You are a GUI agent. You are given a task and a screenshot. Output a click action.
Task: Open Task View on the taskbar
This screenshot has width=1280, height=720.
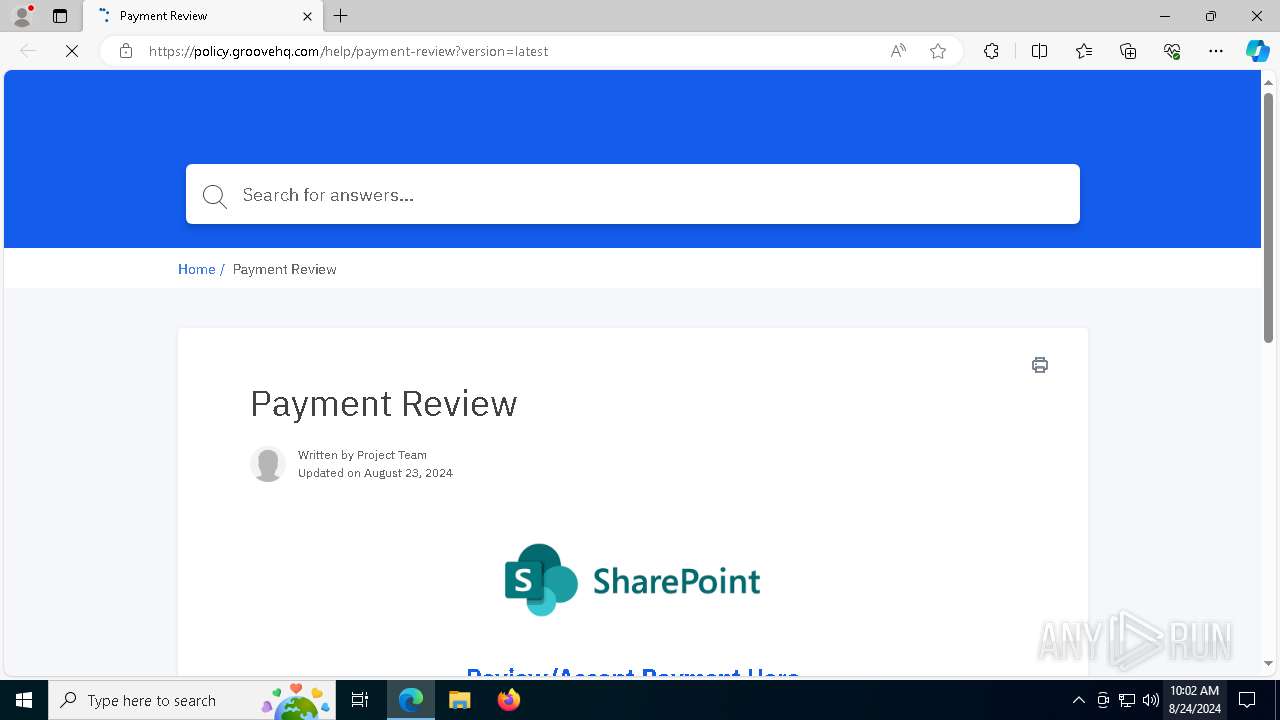[x=361, y=700]
